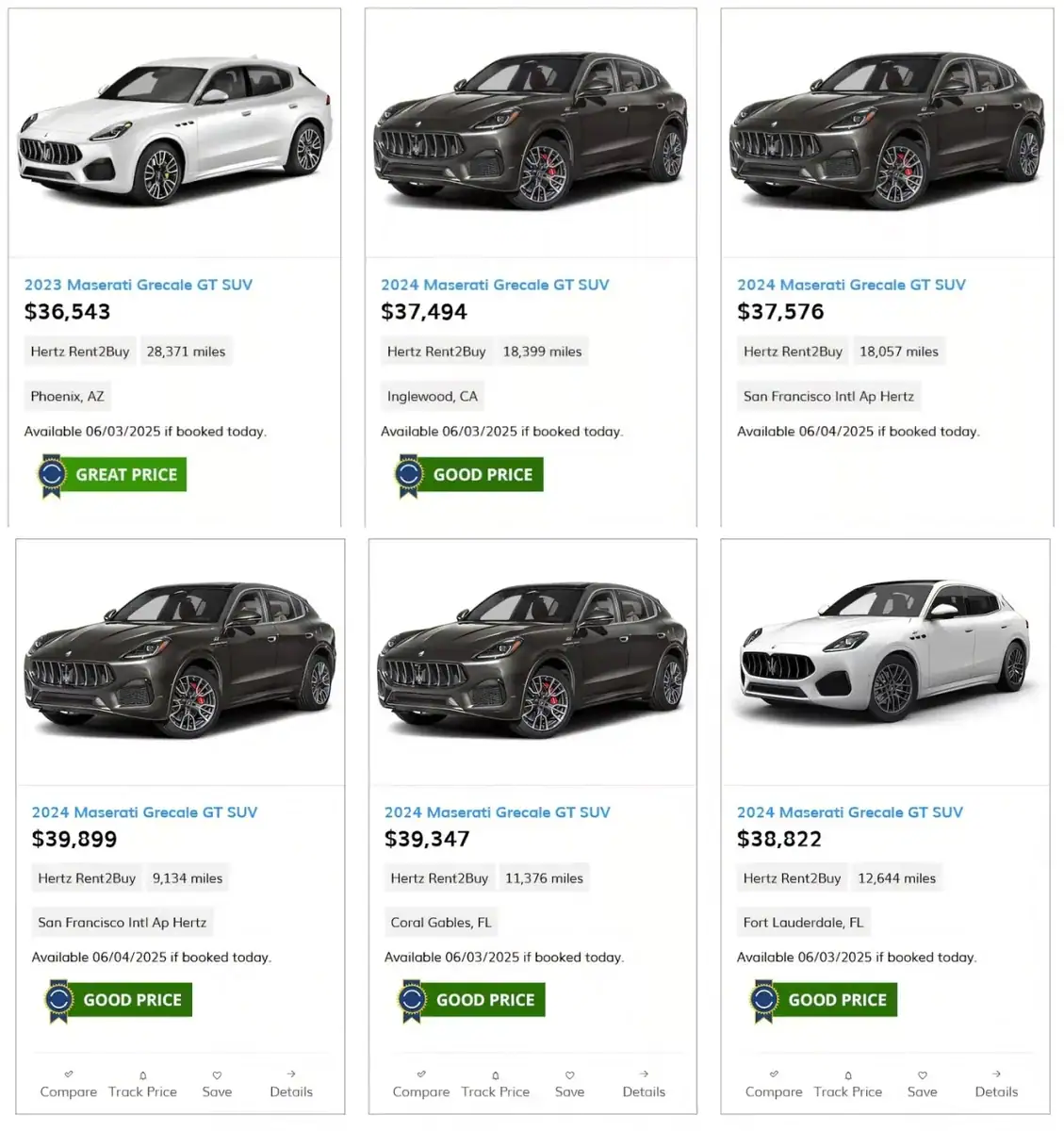Screen dimensions: 1064x1131
Task: Click the GOOD PRICE badge on the Inglewood listing
Action: (x=468, y=475)
